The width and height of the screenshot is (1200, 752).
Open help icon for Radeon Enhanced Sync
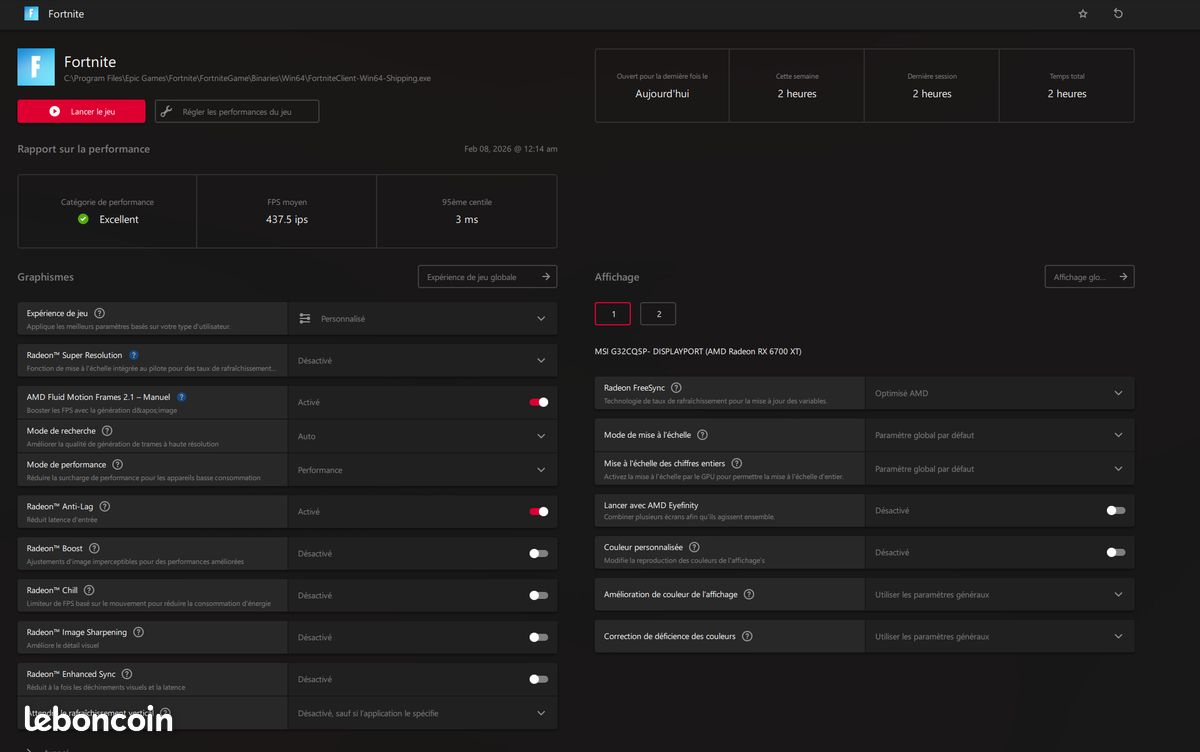[126, 674]
